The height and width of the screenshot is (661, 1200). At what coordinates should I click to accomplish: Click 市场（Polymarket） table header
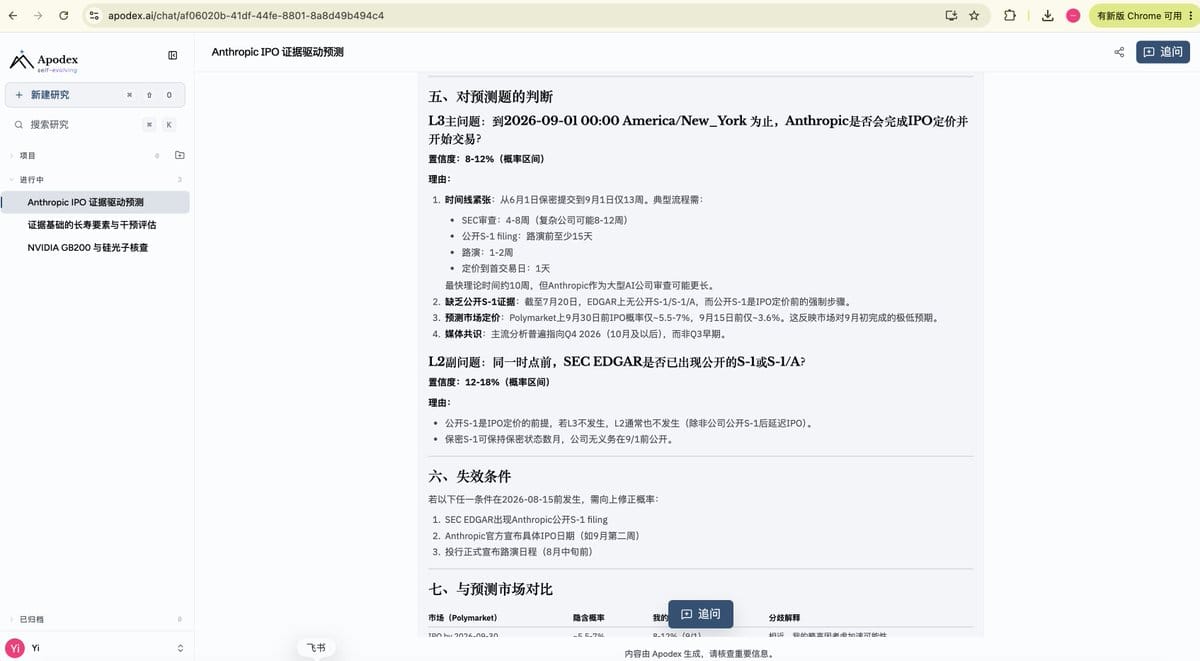pos(463,618)
